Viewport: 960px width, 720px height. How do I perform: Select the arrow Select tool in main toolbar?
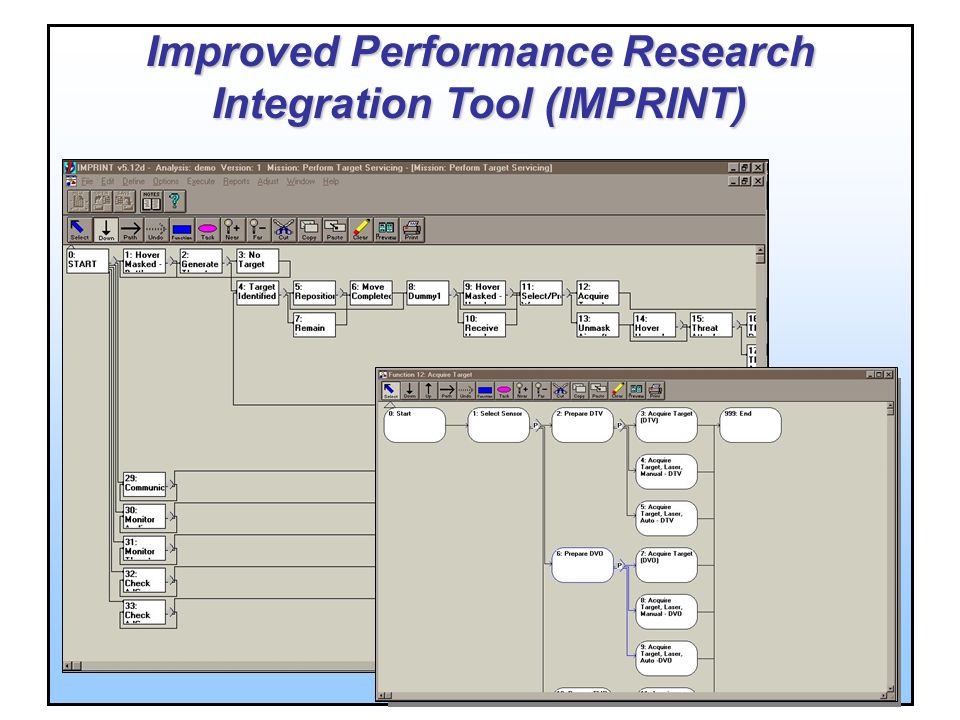point(80,230)
